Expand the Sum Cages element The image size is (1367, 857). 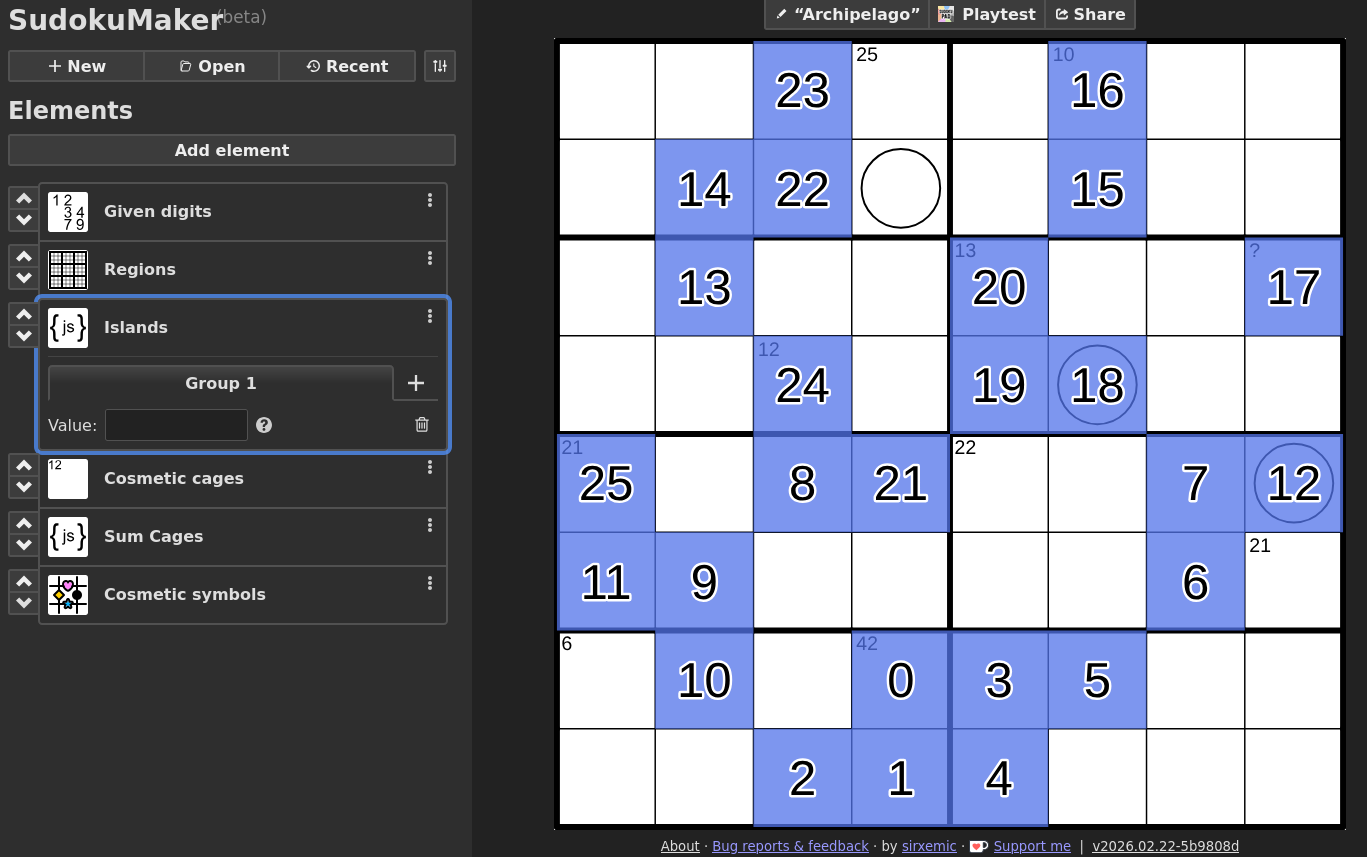[153, 537]
